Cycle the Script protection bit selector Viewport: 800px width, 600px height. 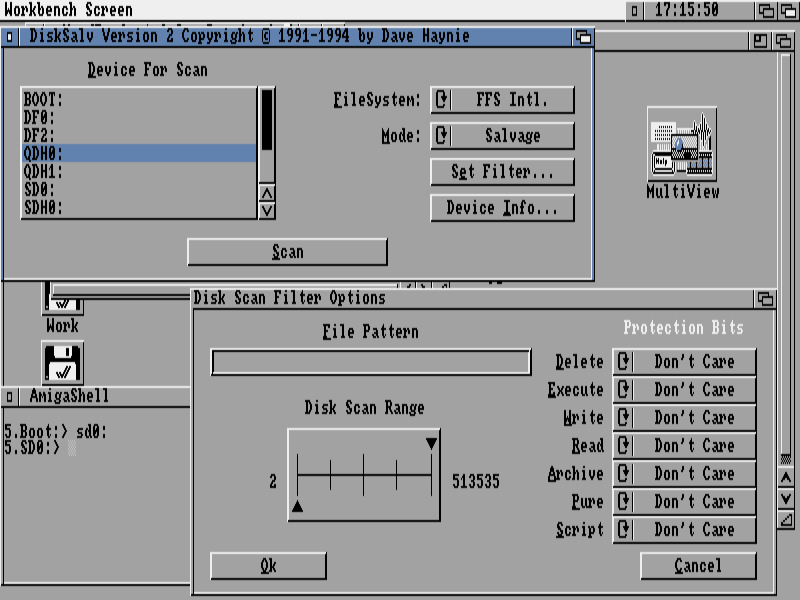coord(684,530)
